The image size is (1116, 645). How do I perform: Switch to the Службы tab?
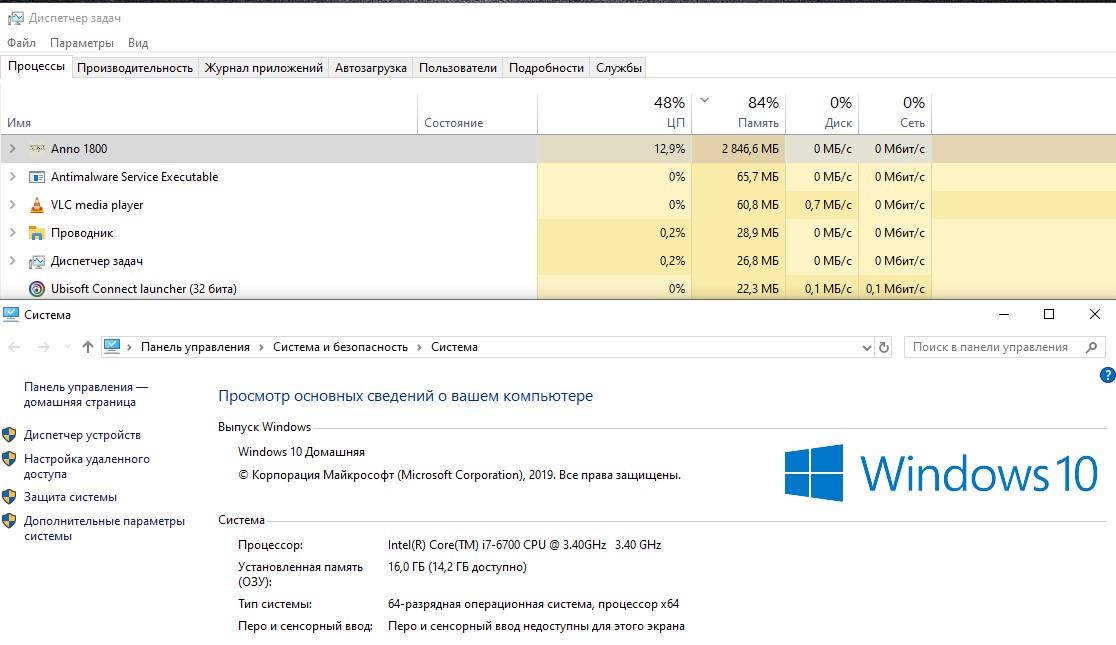(x=618, y=68)
